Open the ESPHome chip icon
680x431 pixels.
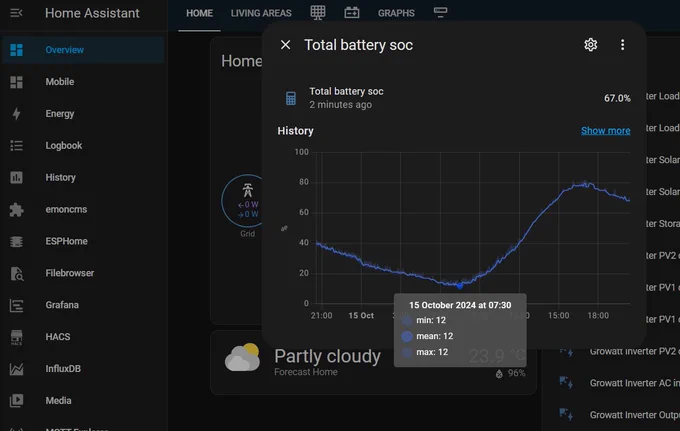16,241
